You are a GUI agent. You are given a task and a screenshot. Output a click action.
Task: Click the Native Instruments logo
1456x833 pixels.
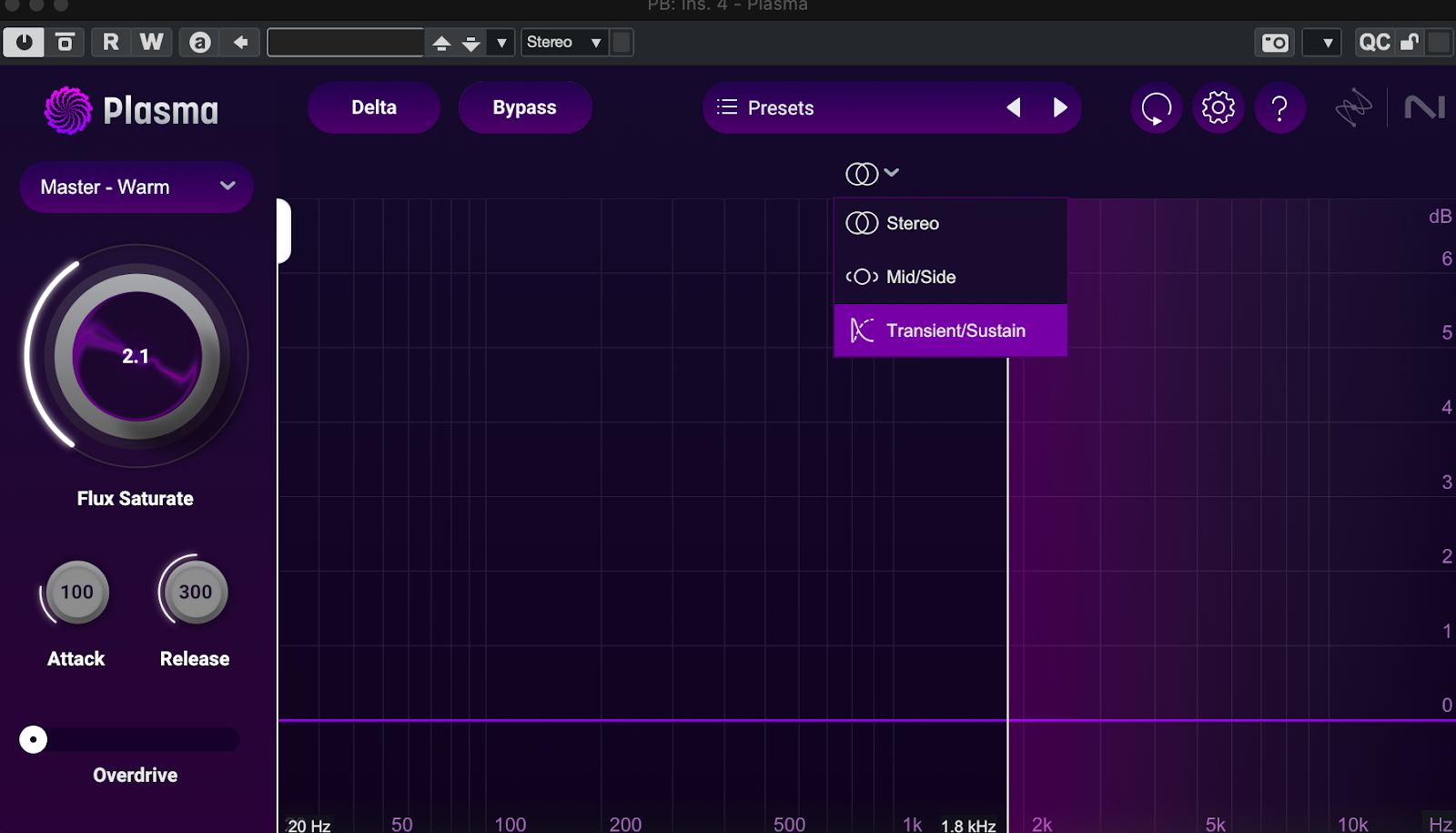[1424, 108]
